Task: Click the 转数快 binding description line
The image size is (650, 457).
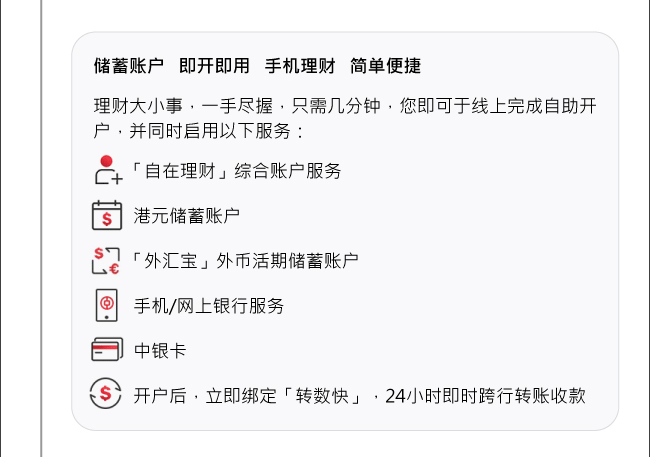Action: coord(359,396)
